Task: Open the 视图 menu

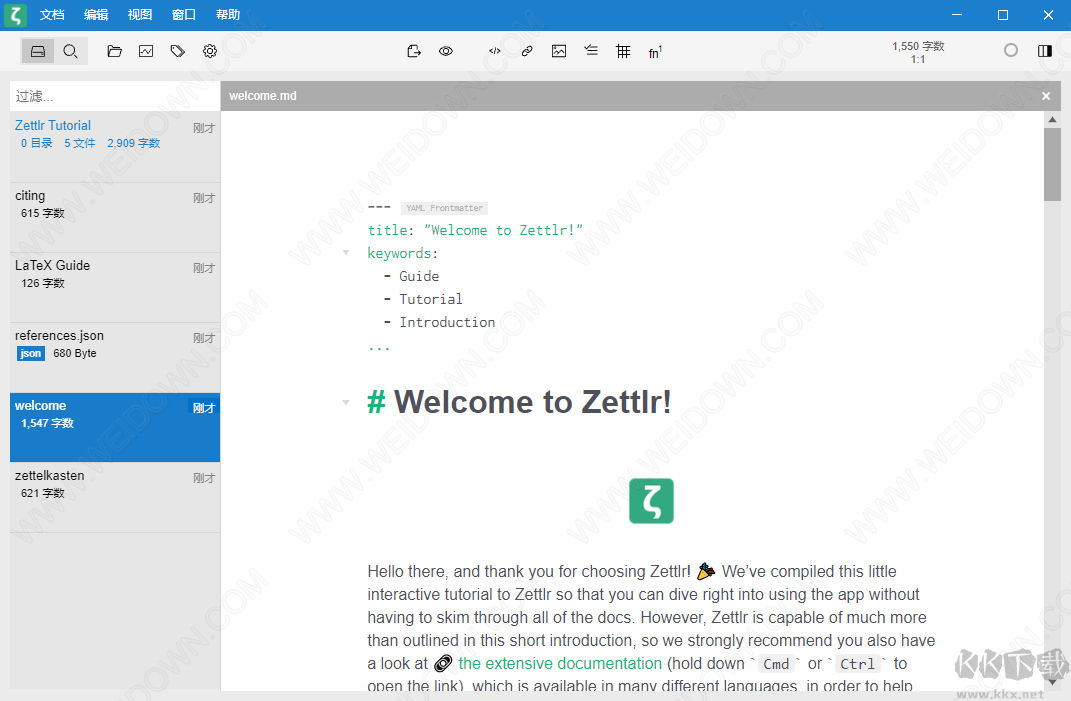Action: coord(139,14)
